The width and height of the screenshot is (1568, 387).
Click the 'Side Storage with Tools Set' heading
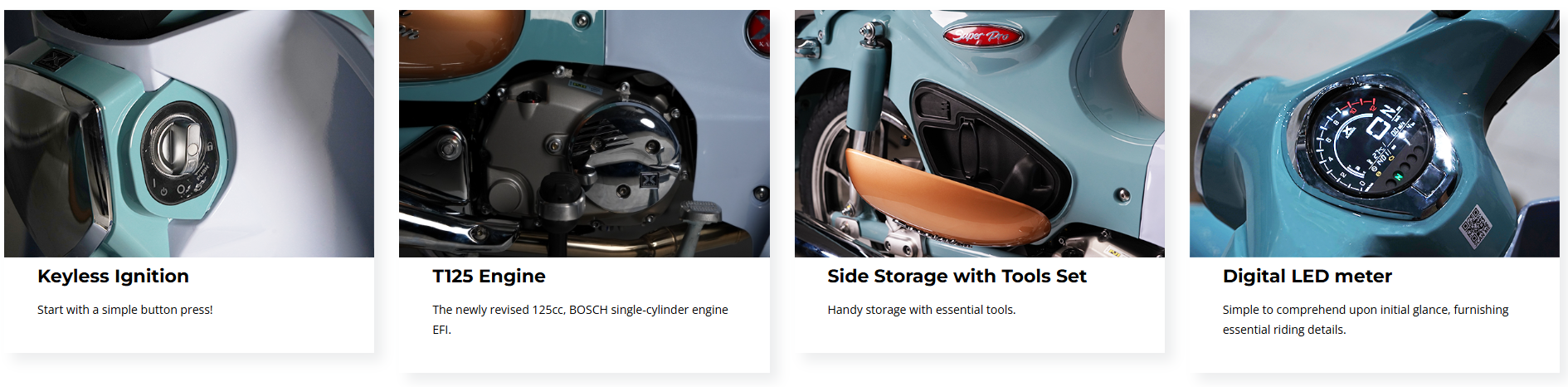click(957, 277)
